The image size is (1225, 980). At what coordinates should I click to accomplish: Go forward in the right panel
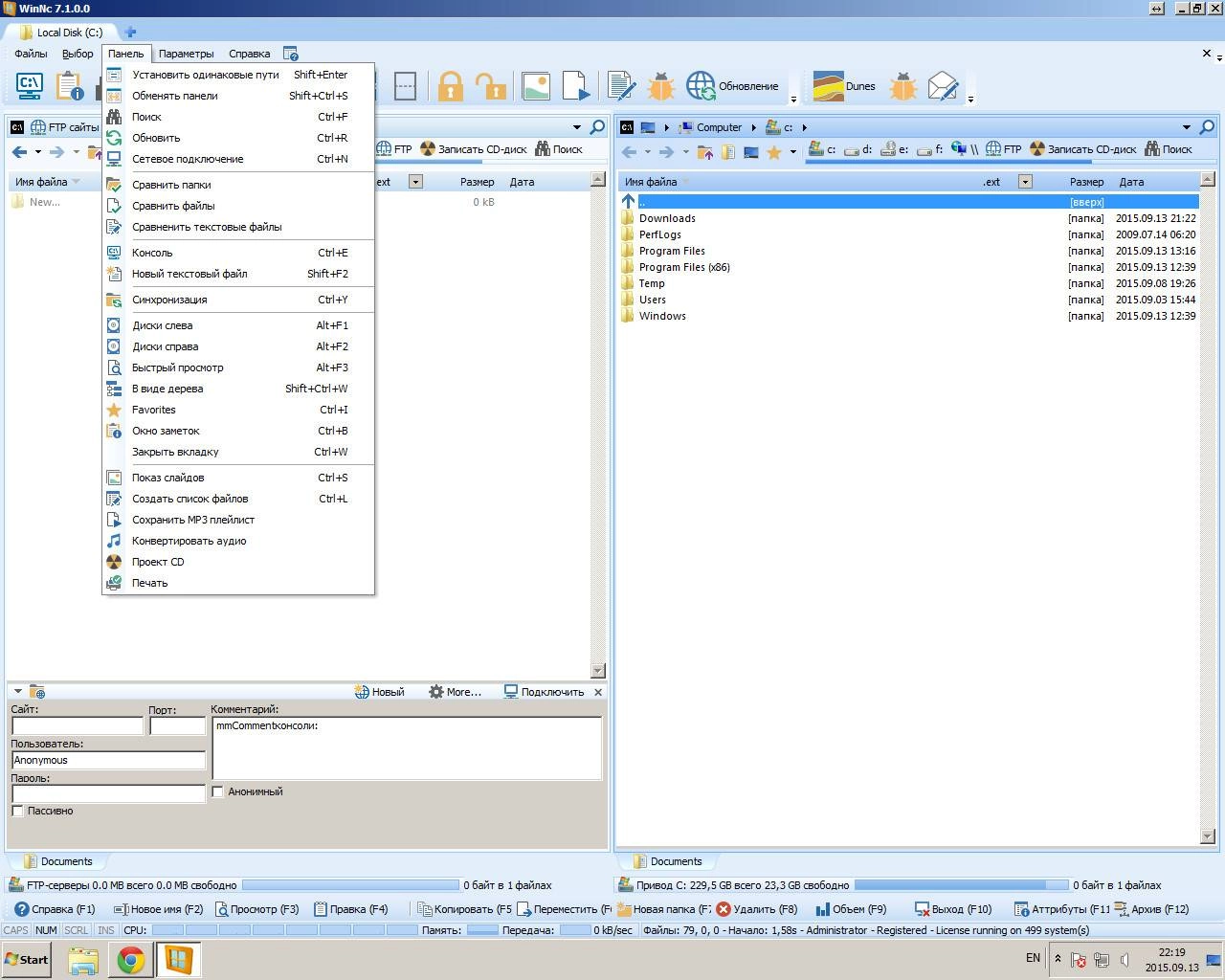tap(666, 151)
